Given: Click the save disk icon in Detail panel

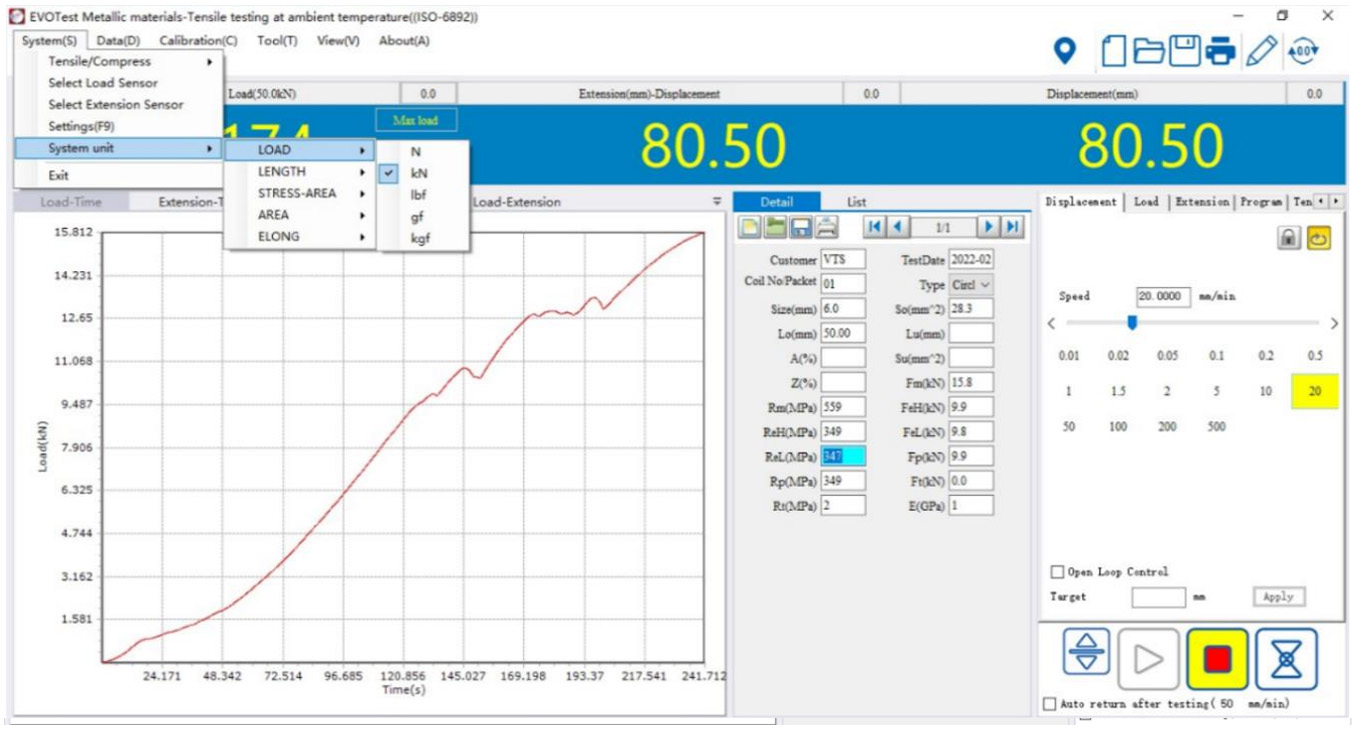Looking at the screenshot, I should (x=801, y=227).
